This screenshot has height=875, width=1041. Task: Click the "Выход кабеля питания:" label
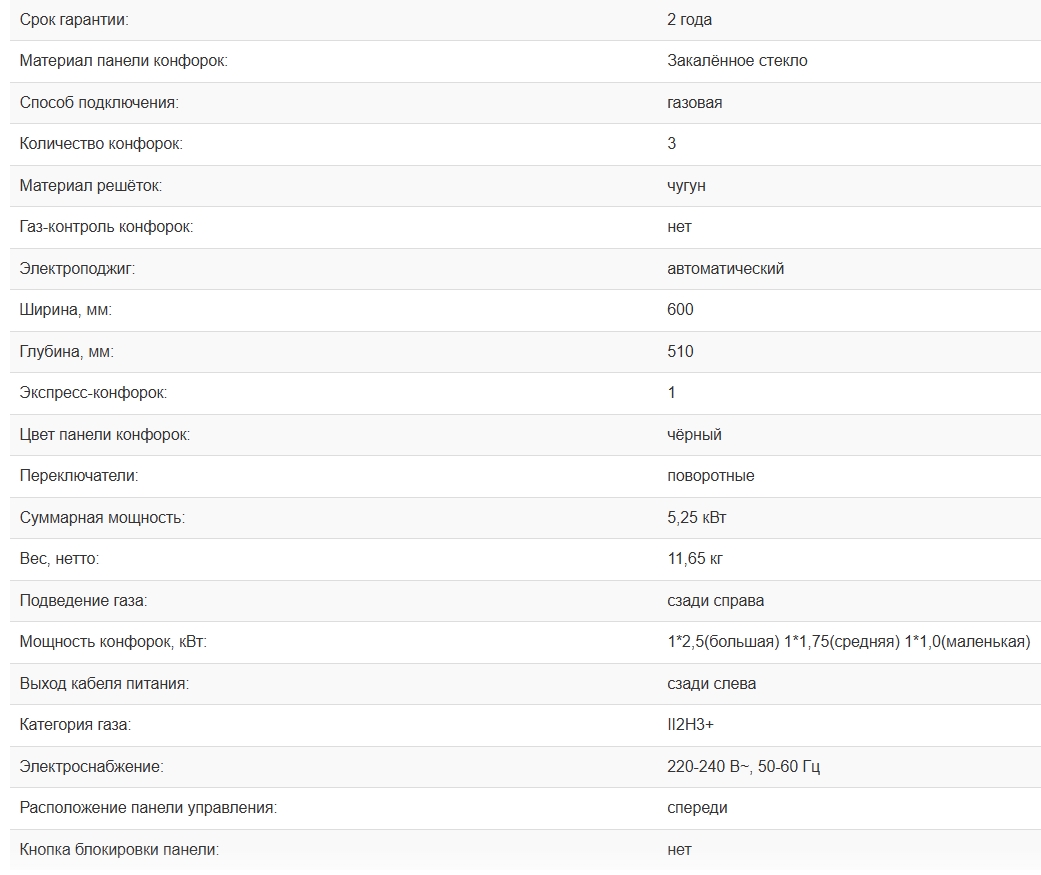coord(104,684)
